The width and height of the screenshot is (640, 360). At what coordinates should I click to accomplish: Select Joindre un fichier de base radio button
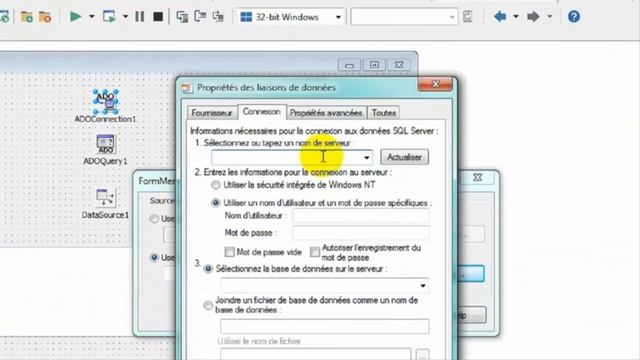click(x=208, y=305)
